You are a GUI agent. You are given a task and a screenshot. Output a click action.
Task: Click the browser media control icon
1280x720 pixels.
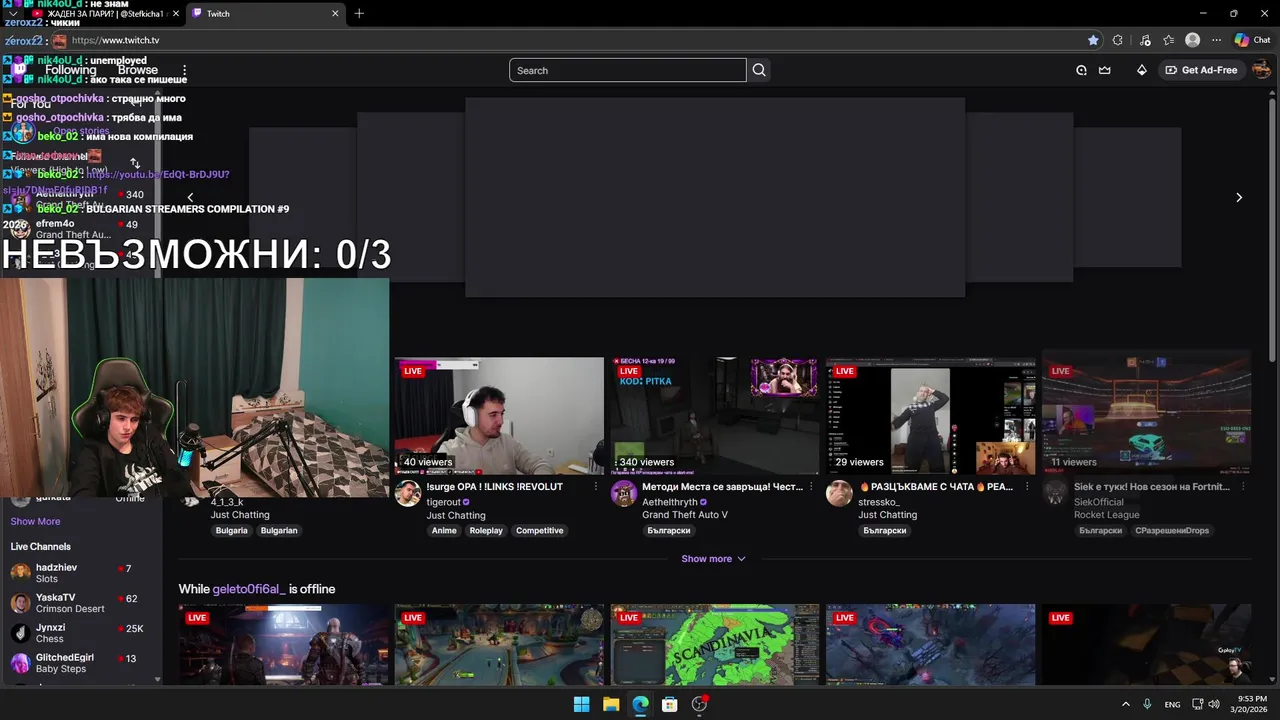1144,40
